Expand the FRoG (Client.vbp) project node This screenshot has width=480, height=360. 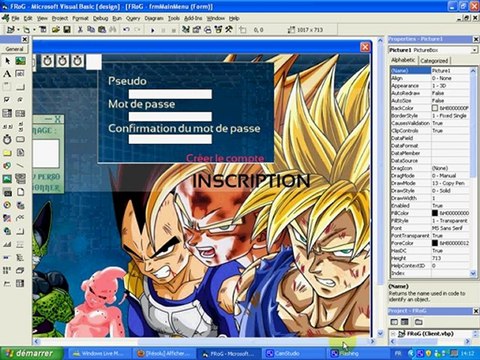point(393,333)
